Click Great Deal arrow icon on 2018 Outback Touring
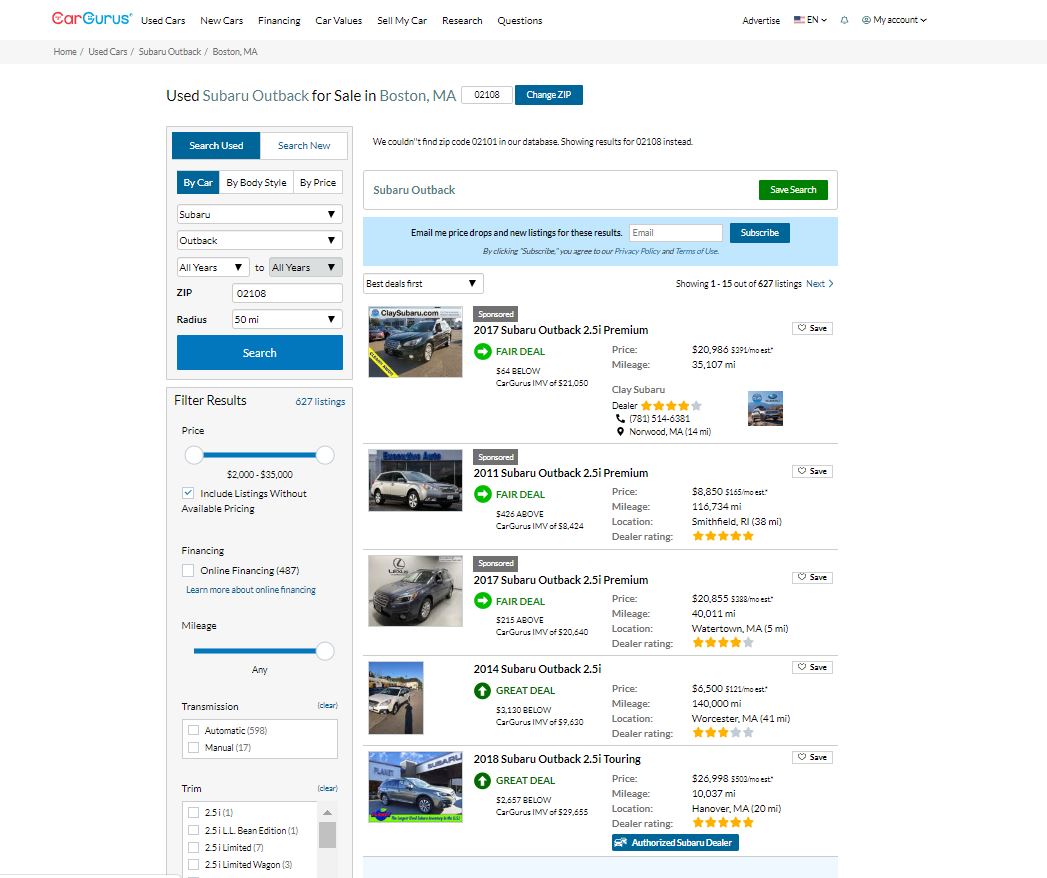 coord(482,780)
